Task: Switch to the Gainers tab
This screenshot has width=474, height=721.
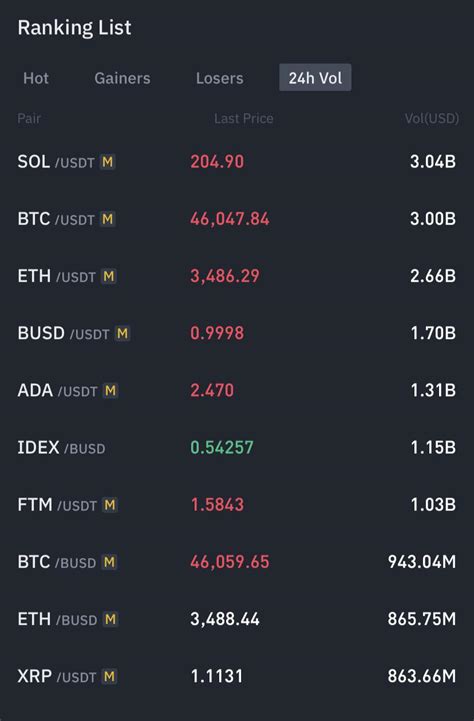Action: (x=122, y=78)
